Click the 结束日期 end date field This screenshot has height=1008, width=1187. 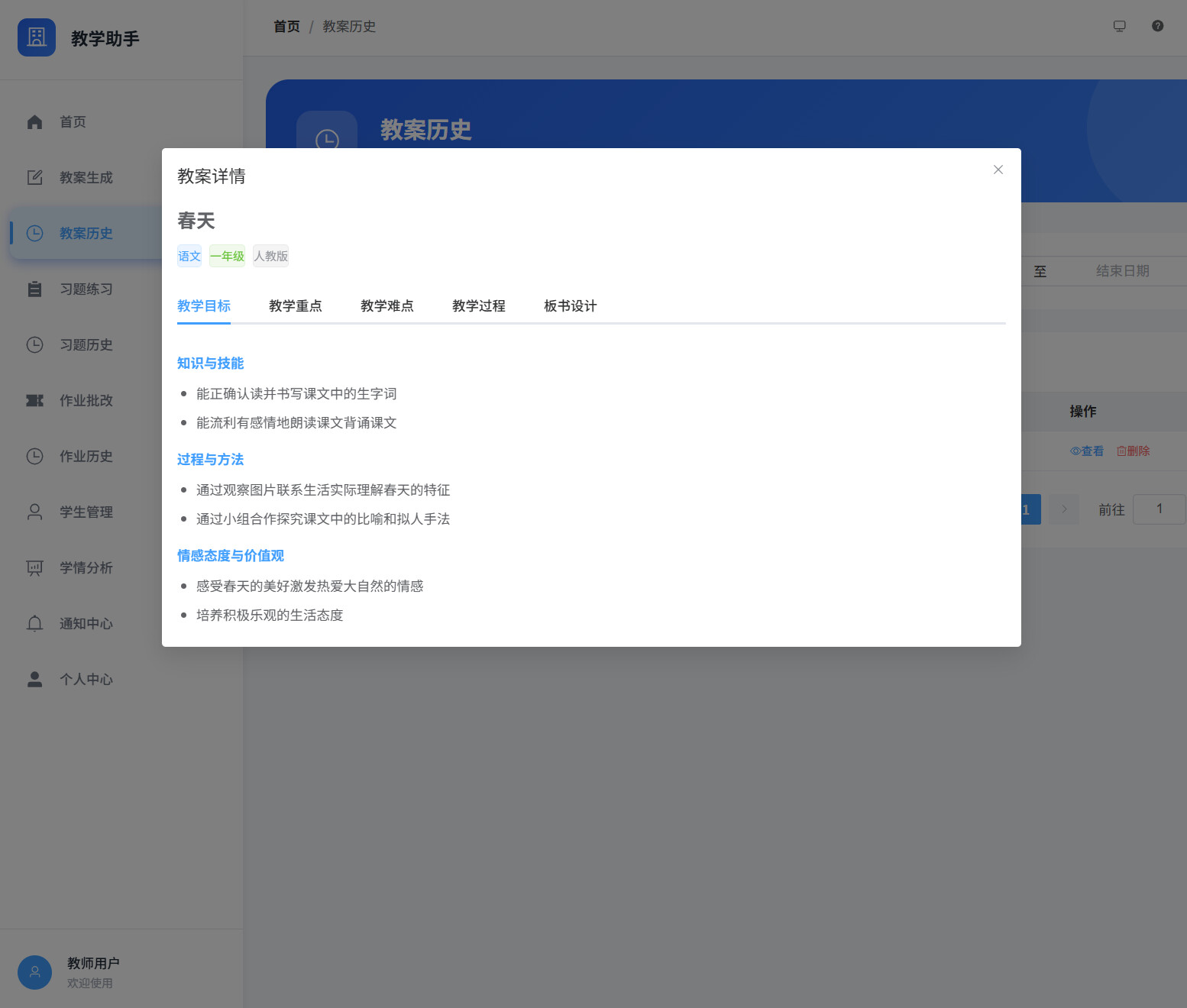[1121, 271]
